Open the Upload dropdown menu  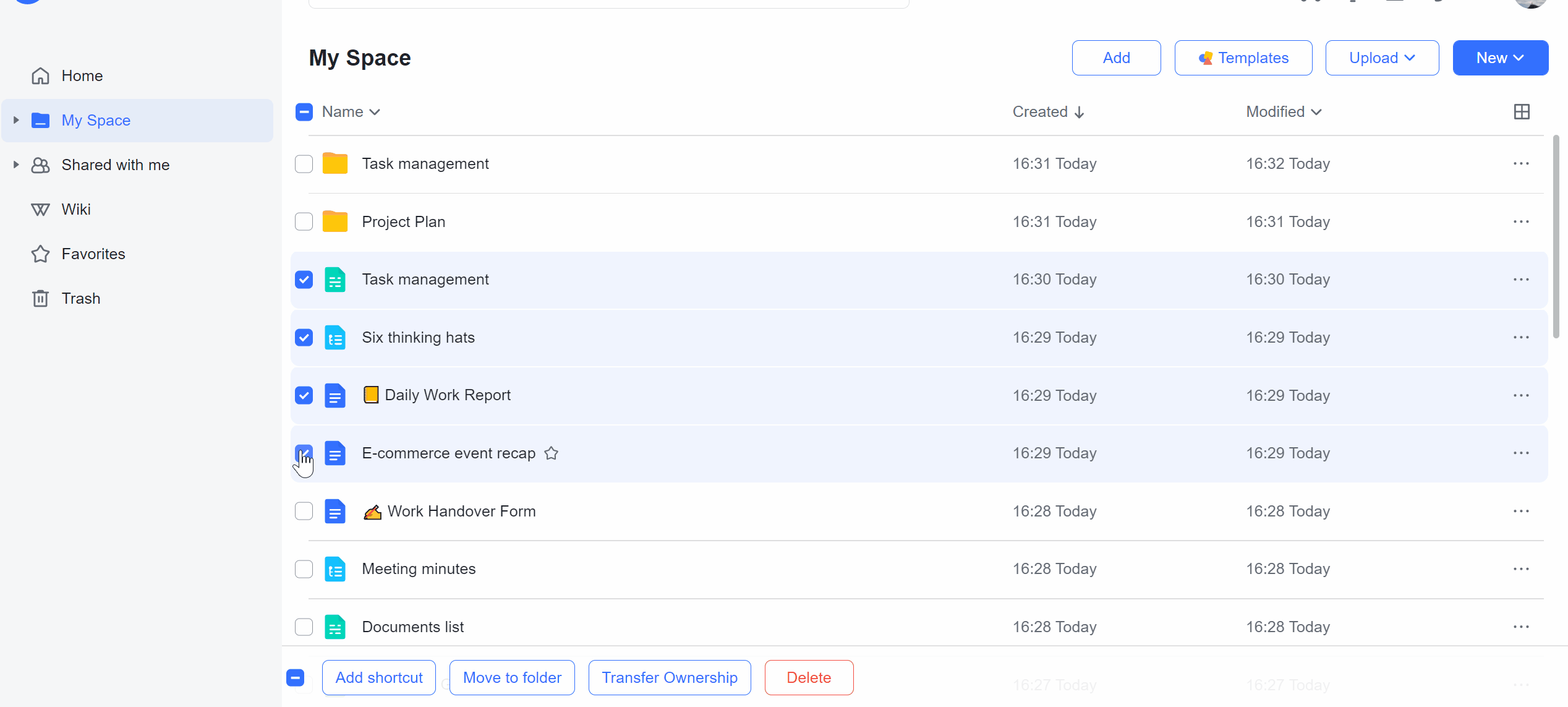1382,57
